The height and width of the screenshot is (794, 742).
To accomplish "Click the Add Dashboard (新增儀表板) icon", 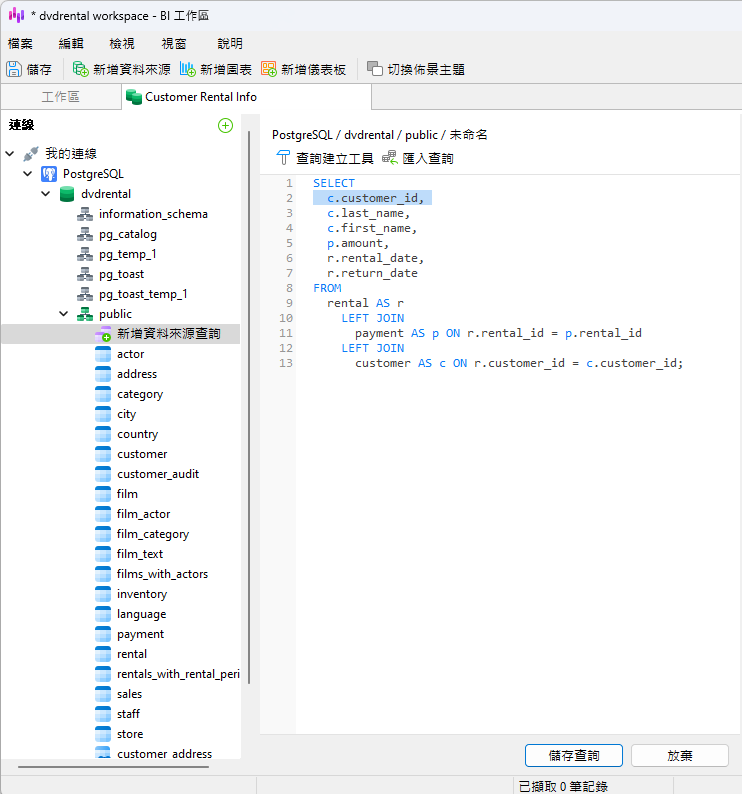I will [x=269, y=69].
